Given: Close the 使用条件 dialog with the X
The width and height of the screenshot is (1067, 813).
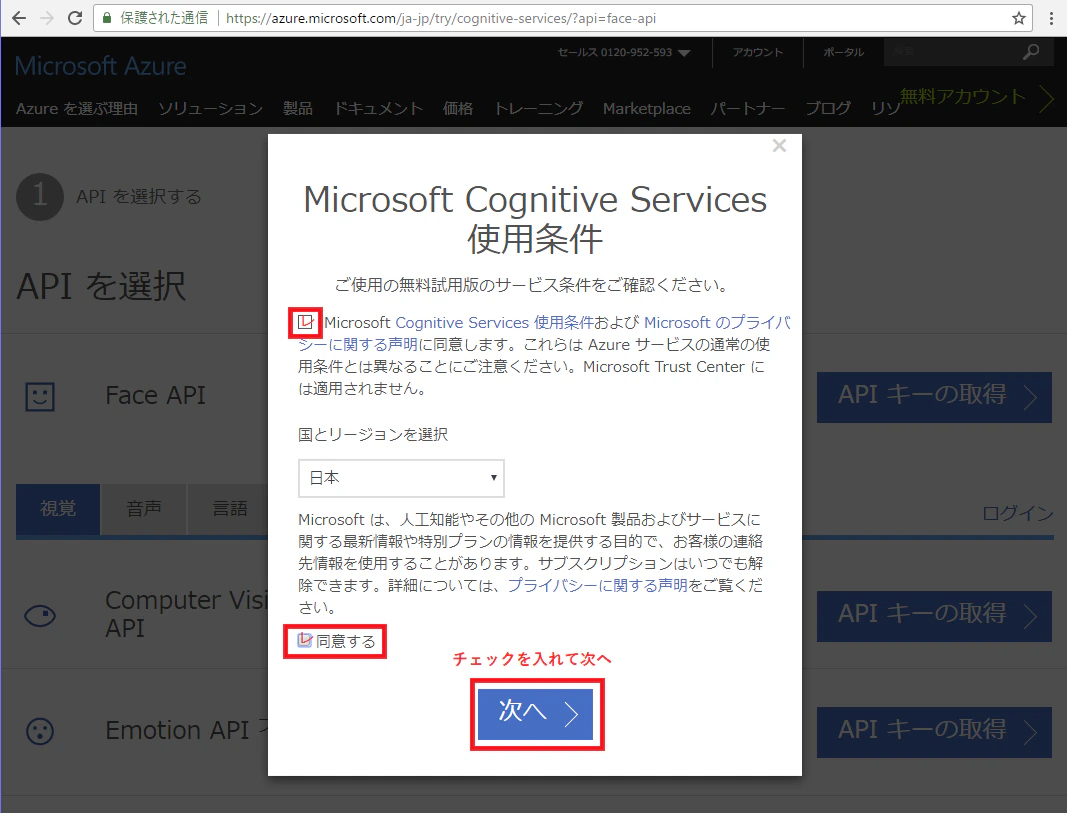Looking at the screenshot, I should tap(779, 146).
